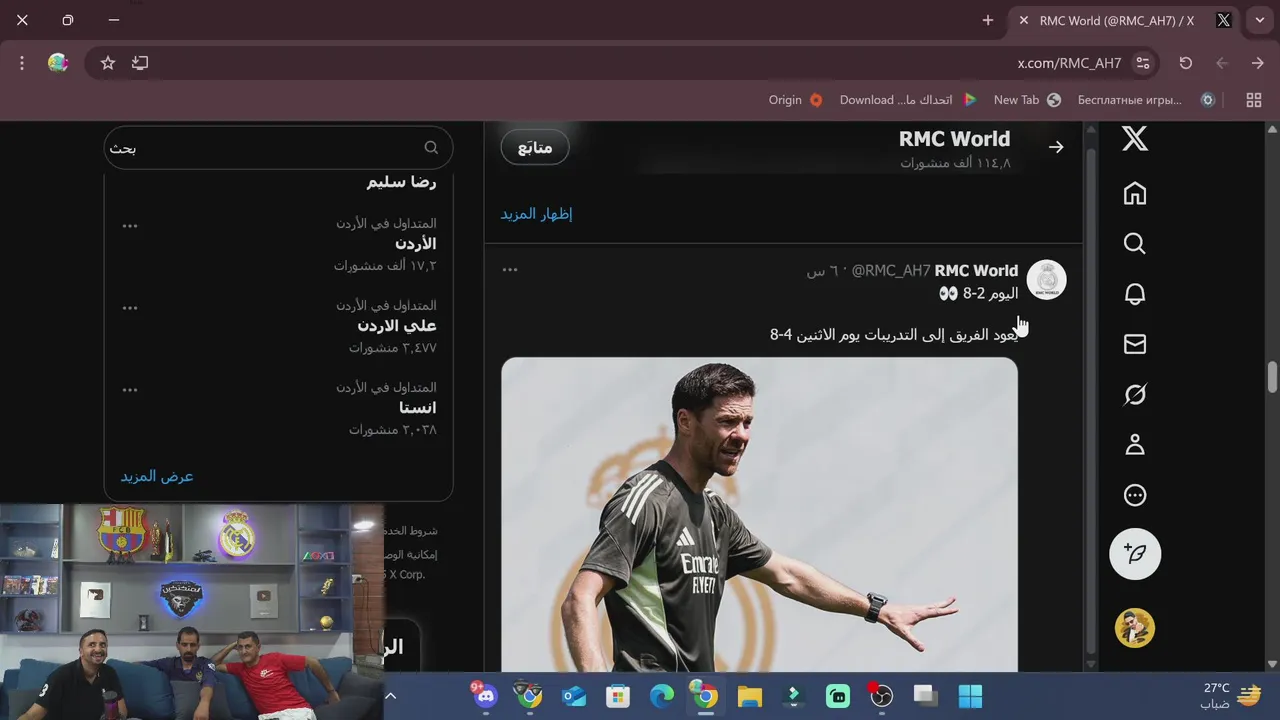This screenshot has height=720, width=1280.
Task: Click إظهار المزيد show more link
Action: pos(537,214)
